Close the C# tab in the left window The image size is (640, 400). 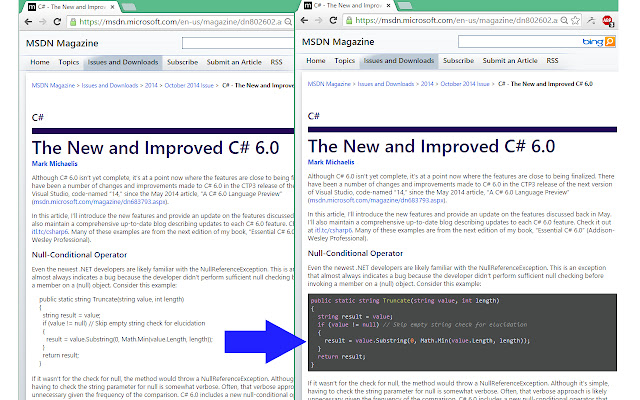(113, 7)
